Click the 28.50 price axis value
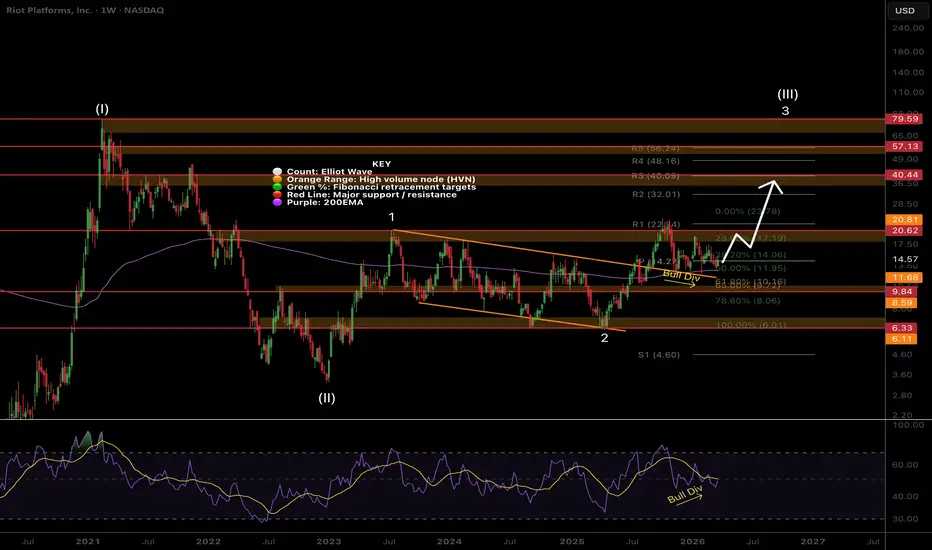This screenshot has height=550, width=932. pos(905,204)
